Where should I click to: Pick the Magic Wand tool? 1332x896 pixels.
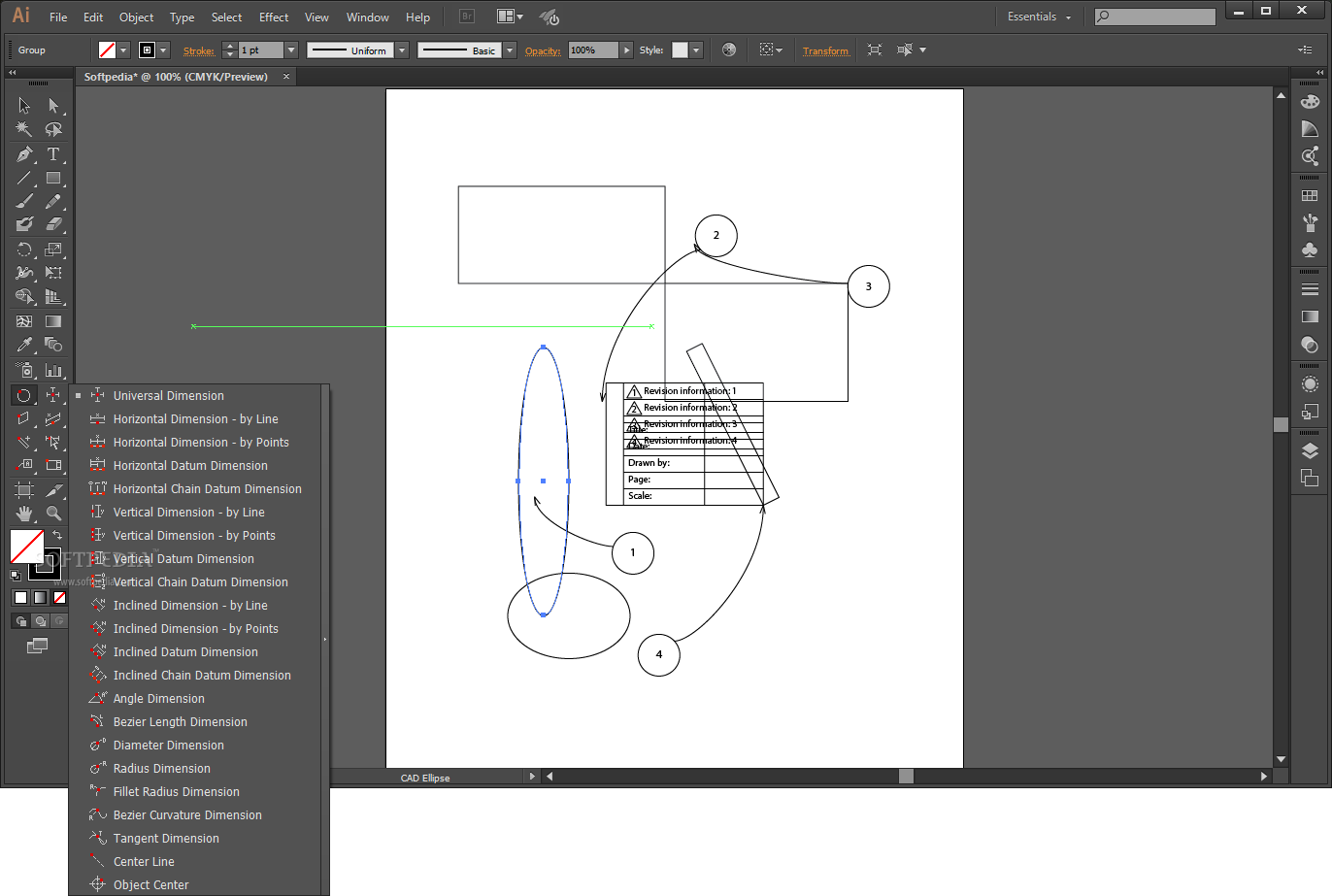coord(24,130)
